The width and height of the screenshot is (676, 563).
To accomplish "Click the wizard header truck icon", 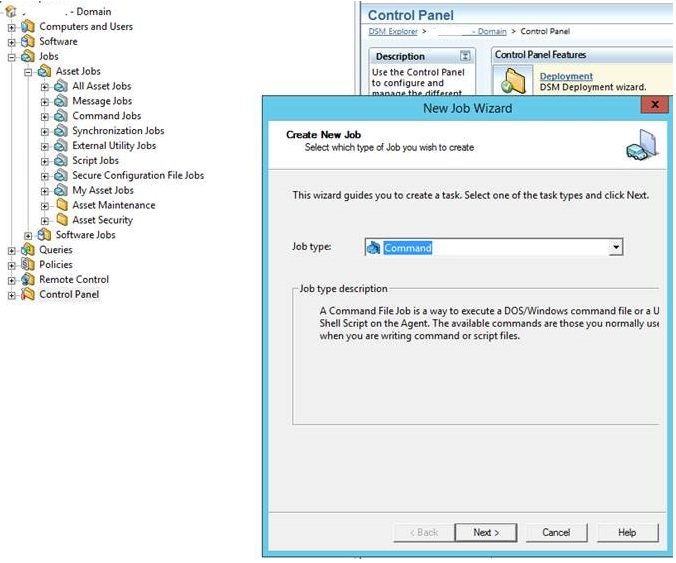I will click(642, 145).
